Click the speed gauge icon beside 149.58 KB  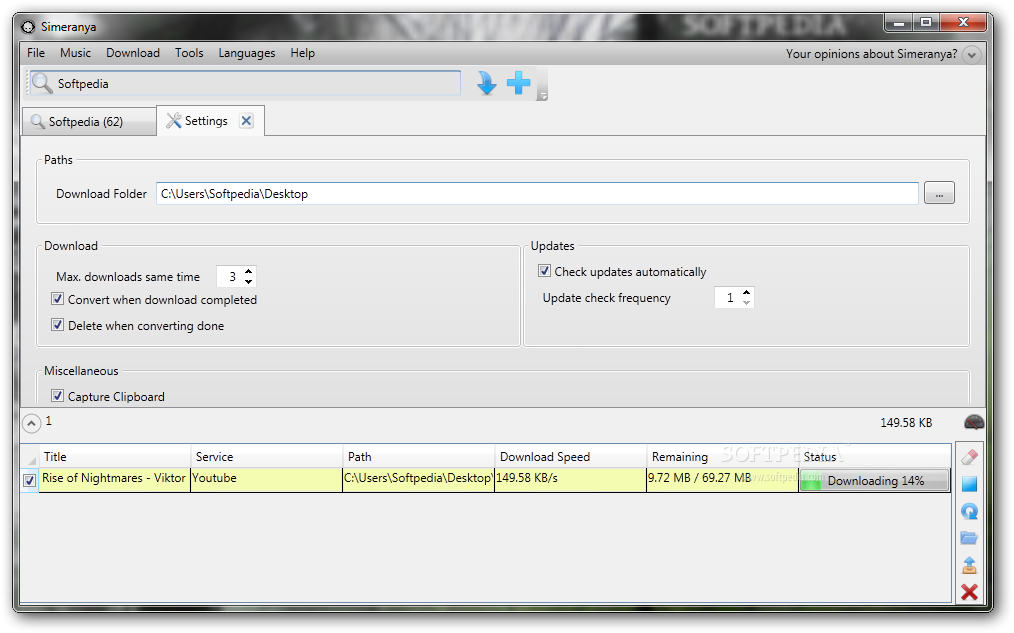tap(974, 422)
